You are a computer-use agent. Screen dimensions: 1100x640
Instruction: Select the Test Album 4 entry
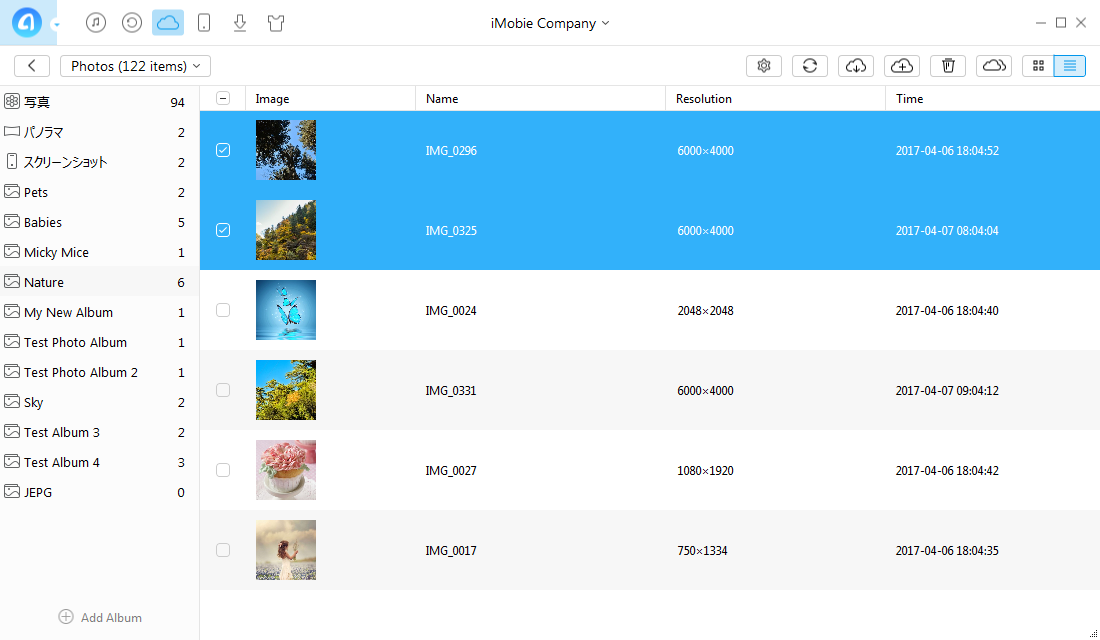tap(100, 462)
